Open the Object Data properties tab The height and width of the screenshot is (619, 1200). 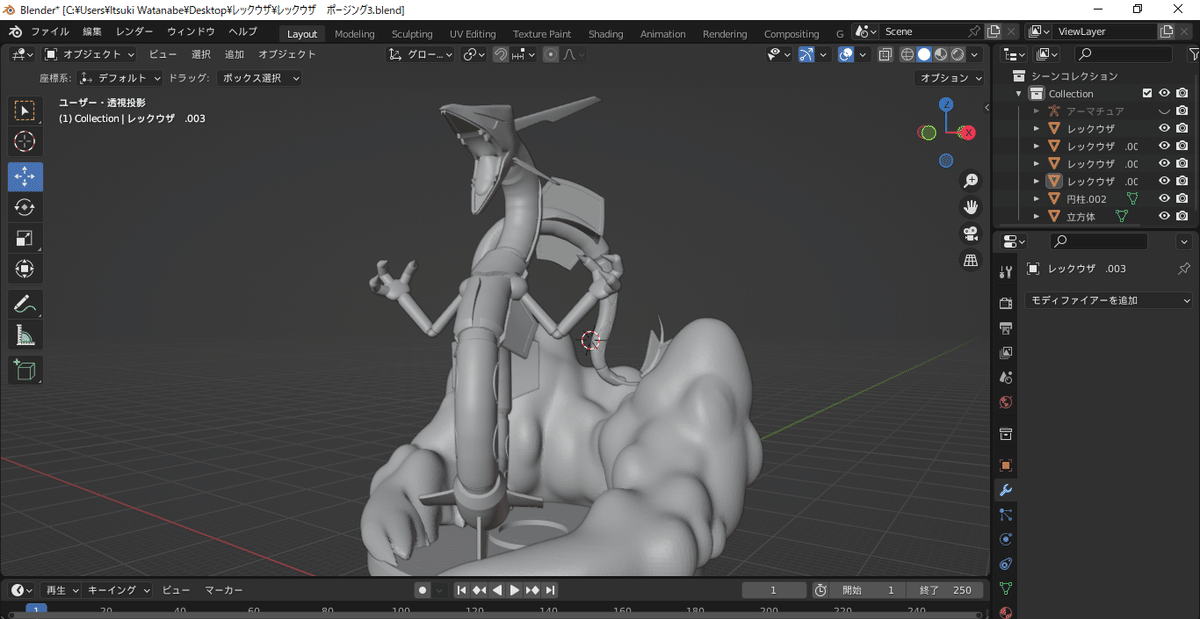coord(1006,588)
